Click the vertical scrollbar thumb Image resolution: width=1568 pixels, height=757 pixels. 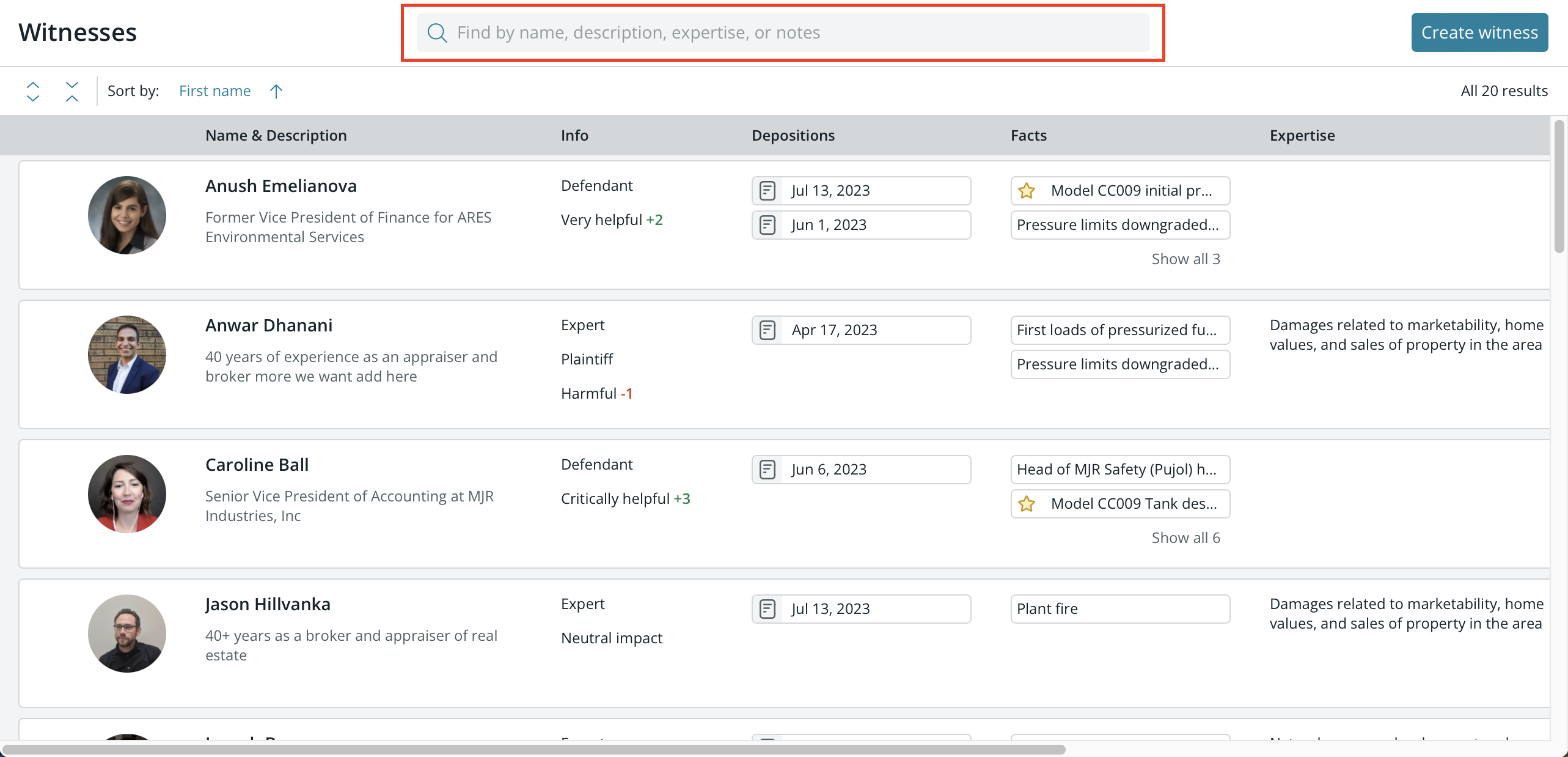[1559, 186]
